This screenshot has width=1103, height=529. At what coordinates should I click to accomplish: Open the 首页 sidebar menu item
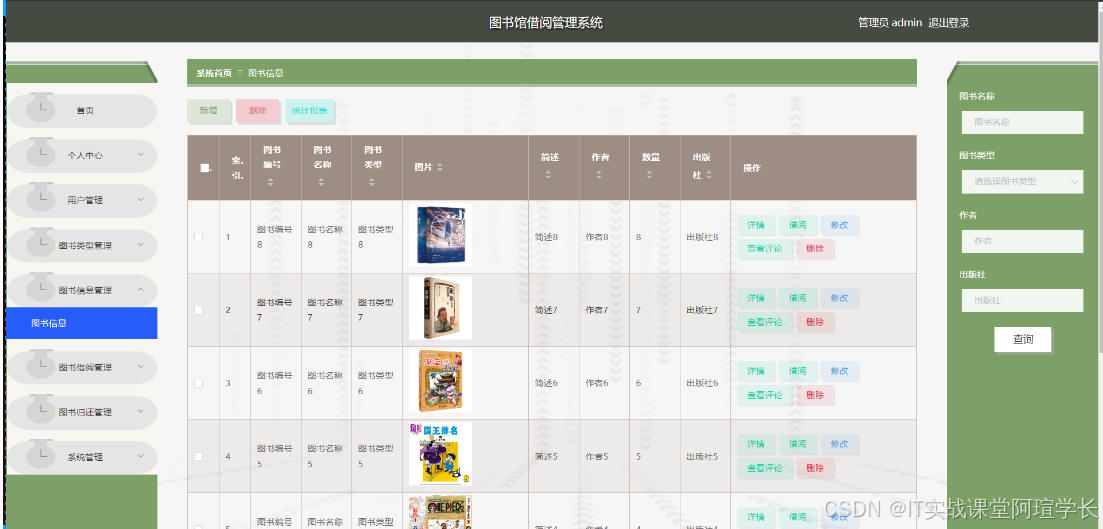click(82, 110)
